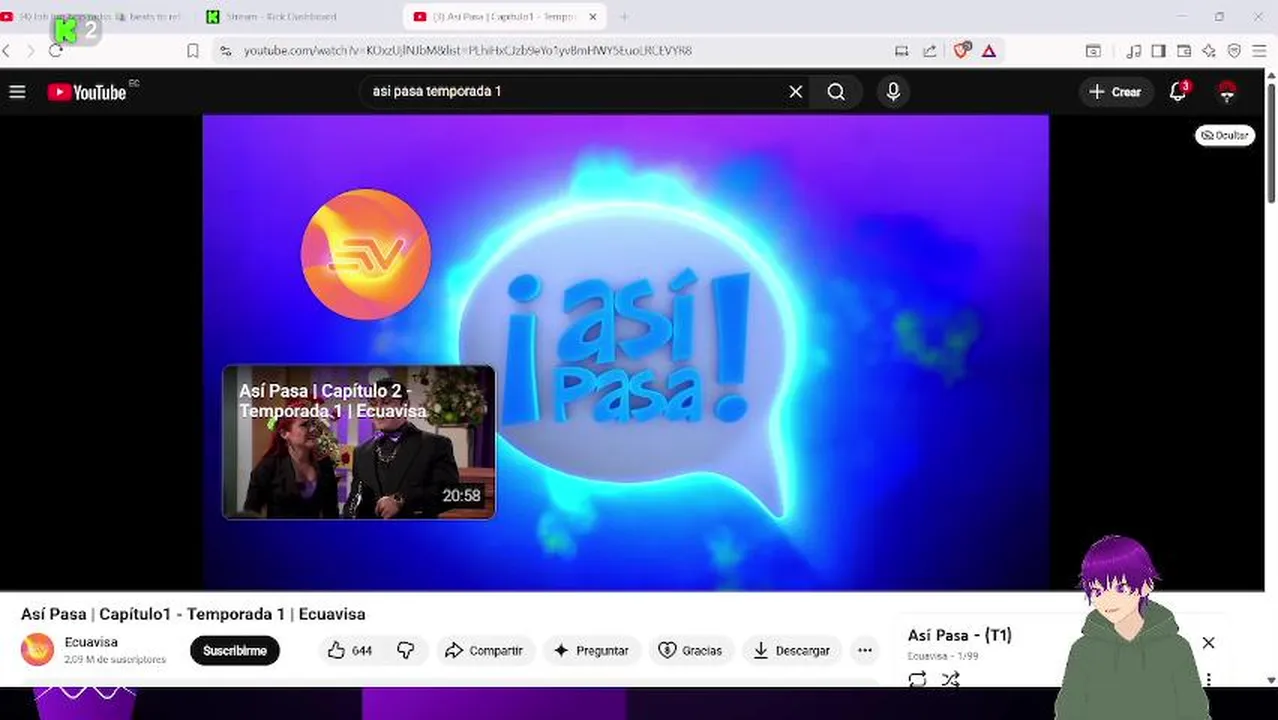The image size is (1278, 720).
Task: Open the Crear upload menu
Action: [x=1115, y=92]
